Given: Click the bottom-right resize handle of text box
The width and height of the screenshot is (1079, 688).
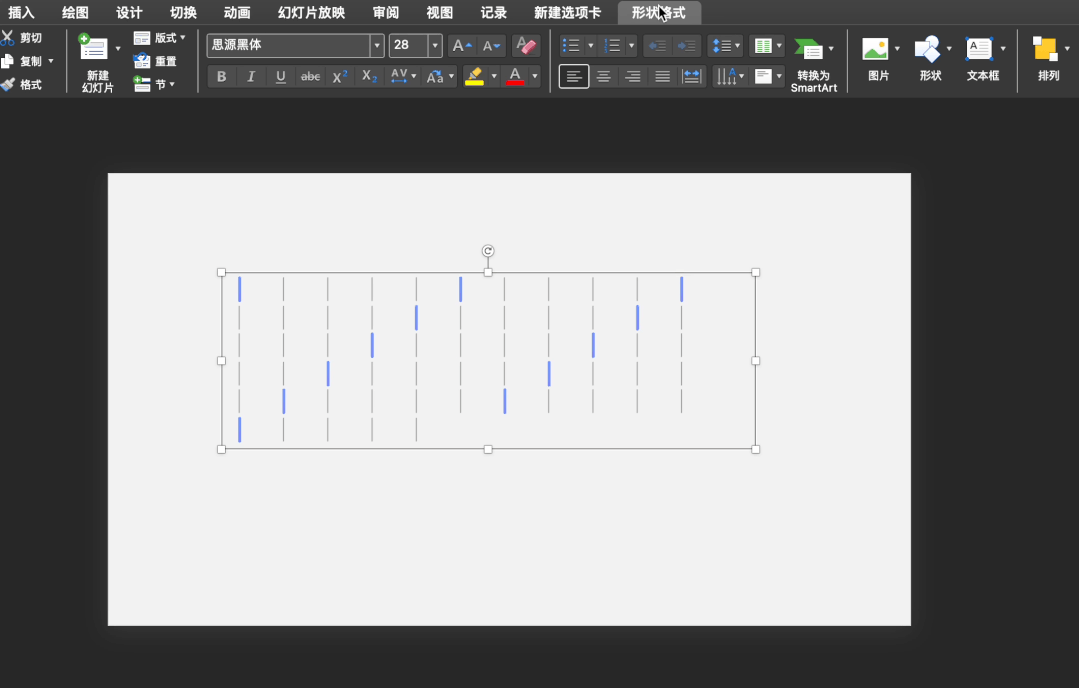Looking at the screenshot, I should click(756, 449).
